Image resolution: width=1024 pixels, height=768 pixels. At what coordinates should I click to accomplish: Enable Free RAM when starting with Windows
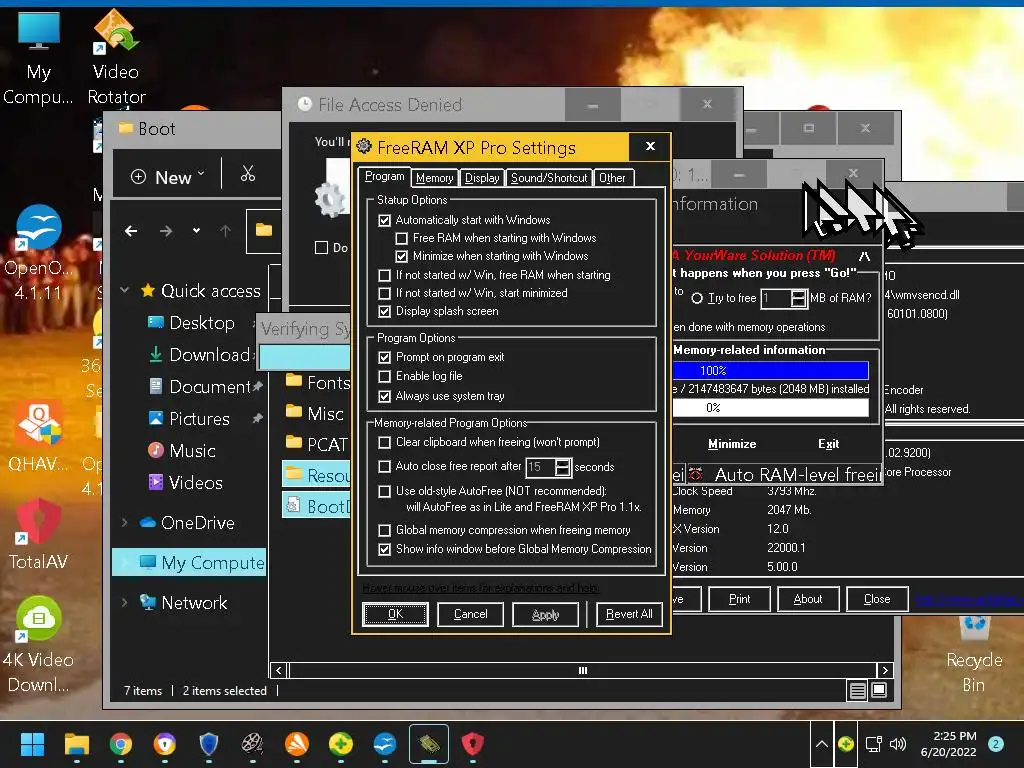pos(402,238)
